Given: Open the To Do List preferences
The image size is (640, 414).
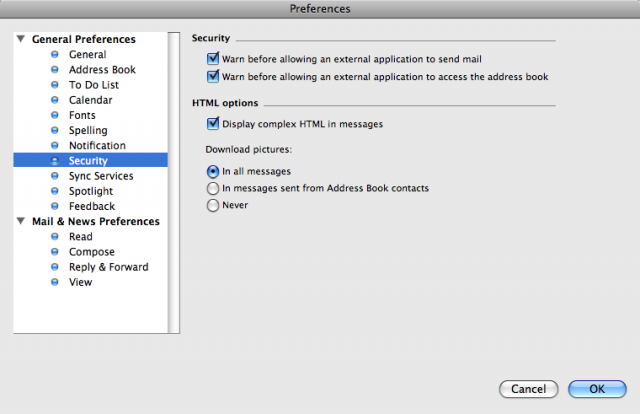Looking at the screenshot, I should point(93,85).
